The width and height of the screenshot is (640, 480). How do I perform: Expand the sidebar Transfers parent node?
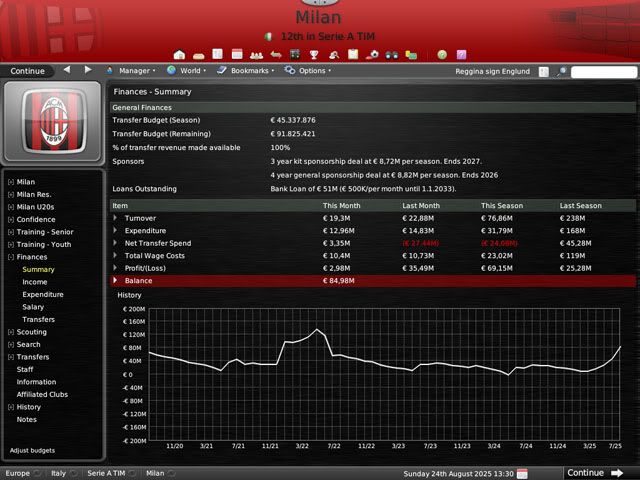click(x=11, y=357)
